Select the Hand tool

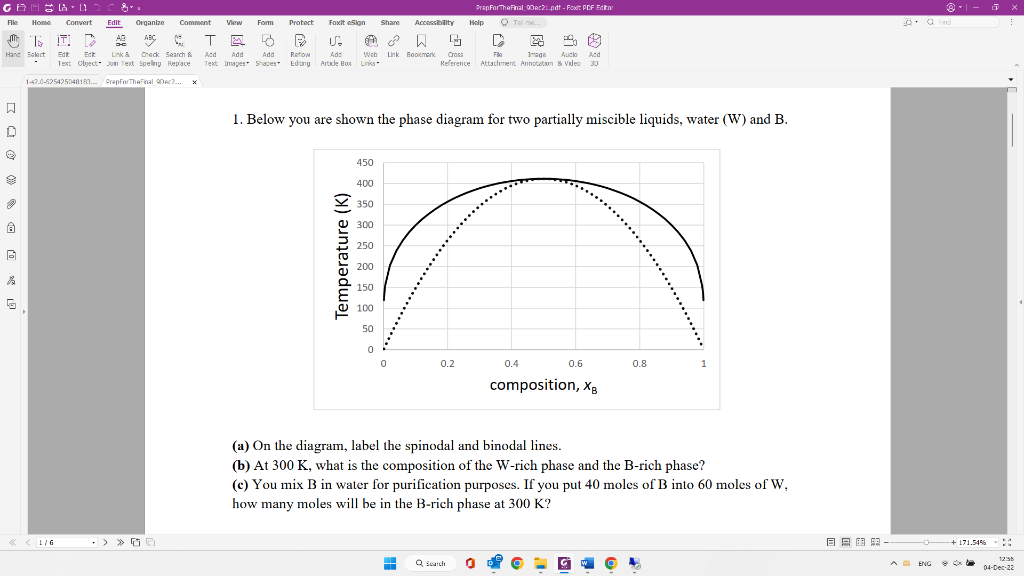pos(12,48)
